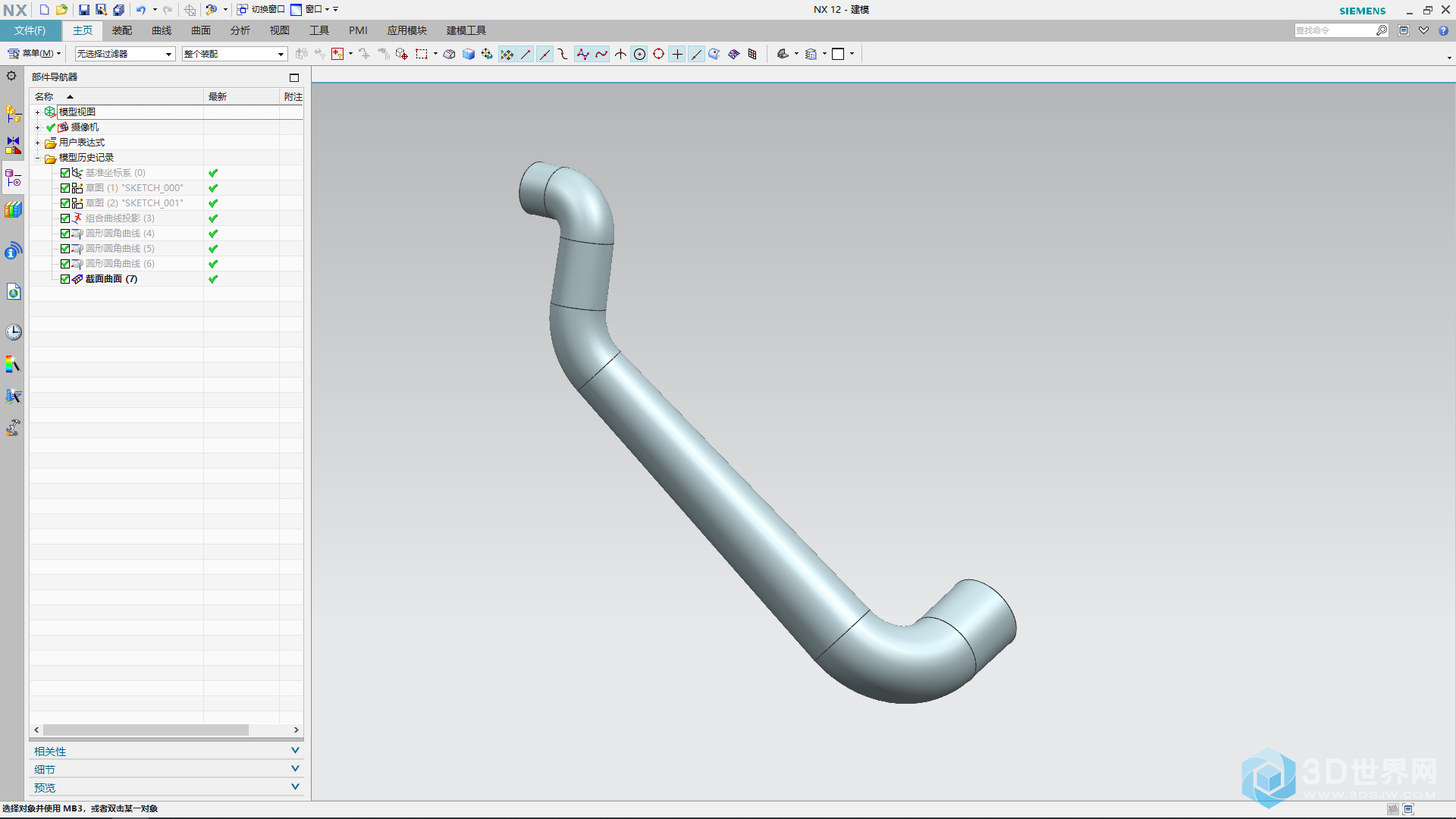Maximize the Part Navigator panel
This screenshot has width=1456, height=819.
click(294, 77)
